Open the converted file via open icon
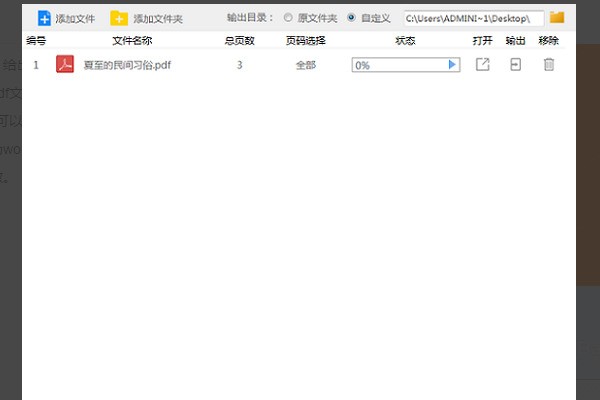Screen dimensions: 600x400 483,65
